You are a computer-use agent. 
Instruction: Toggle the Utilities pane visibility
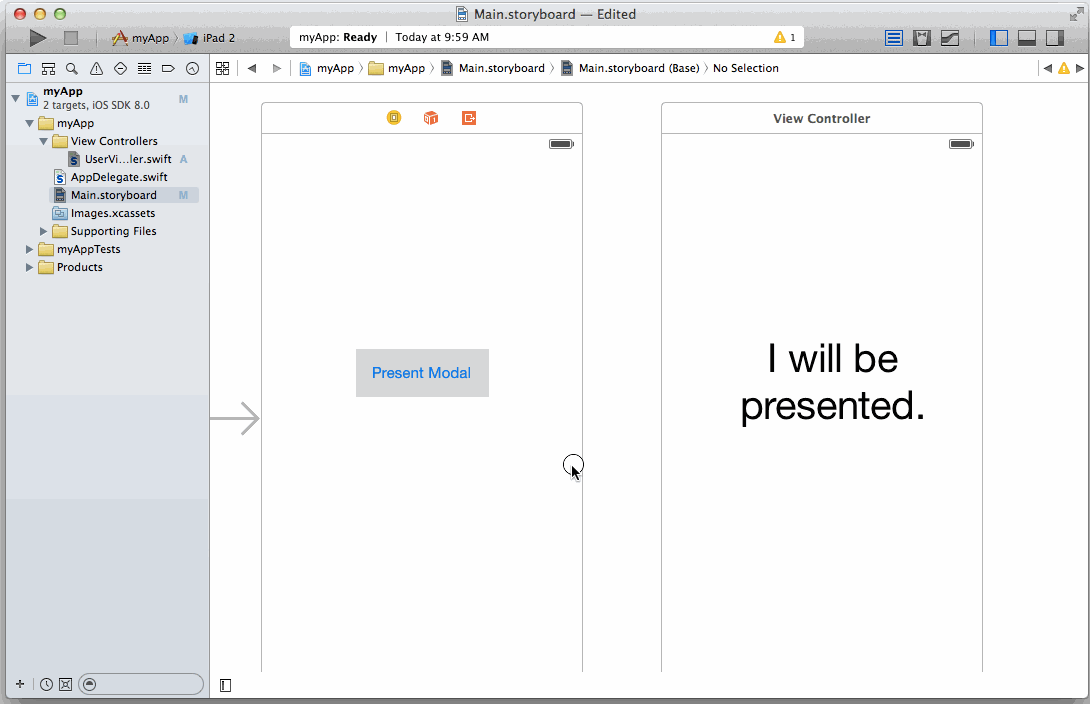pos(1055,38)
